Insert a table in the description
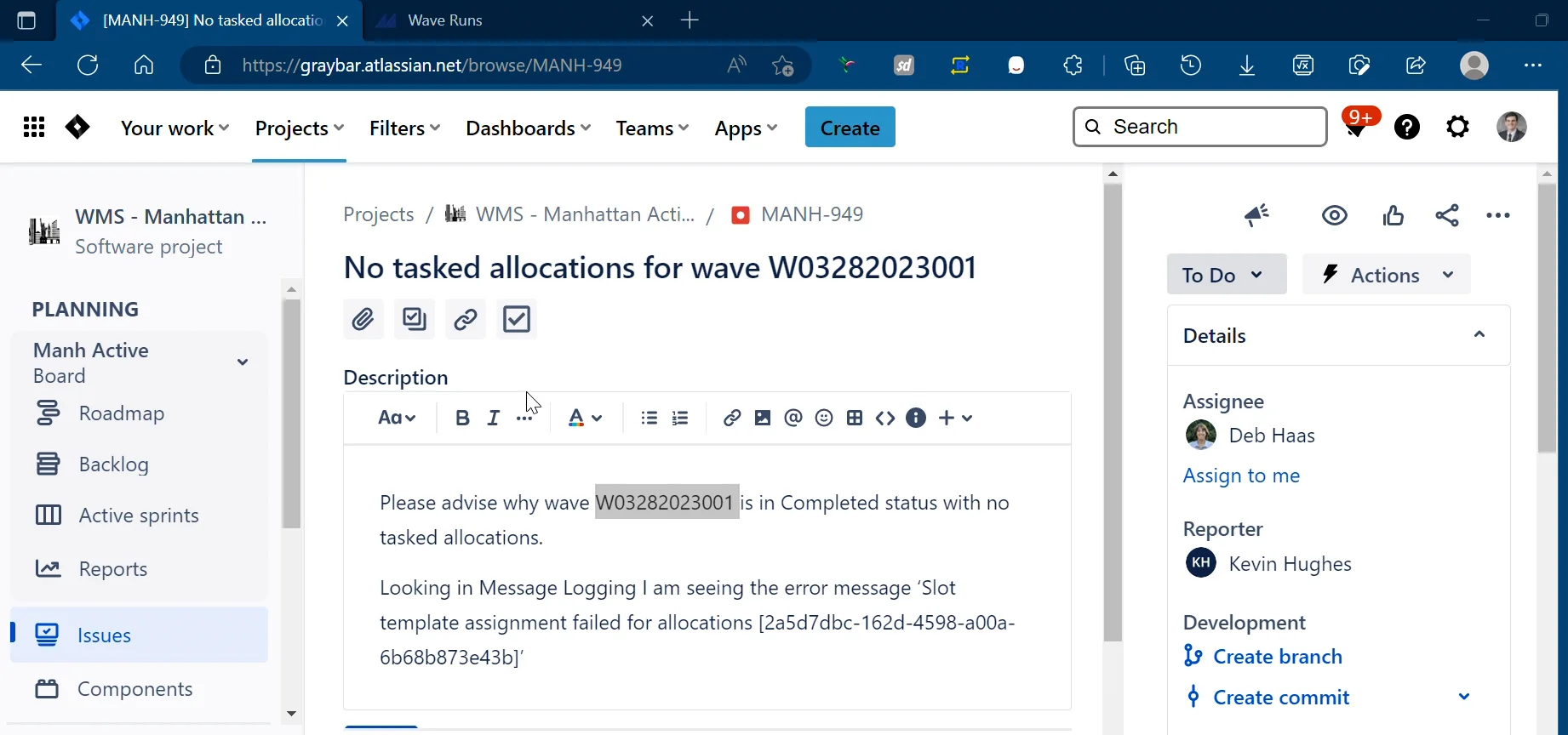 coord(855,418)
